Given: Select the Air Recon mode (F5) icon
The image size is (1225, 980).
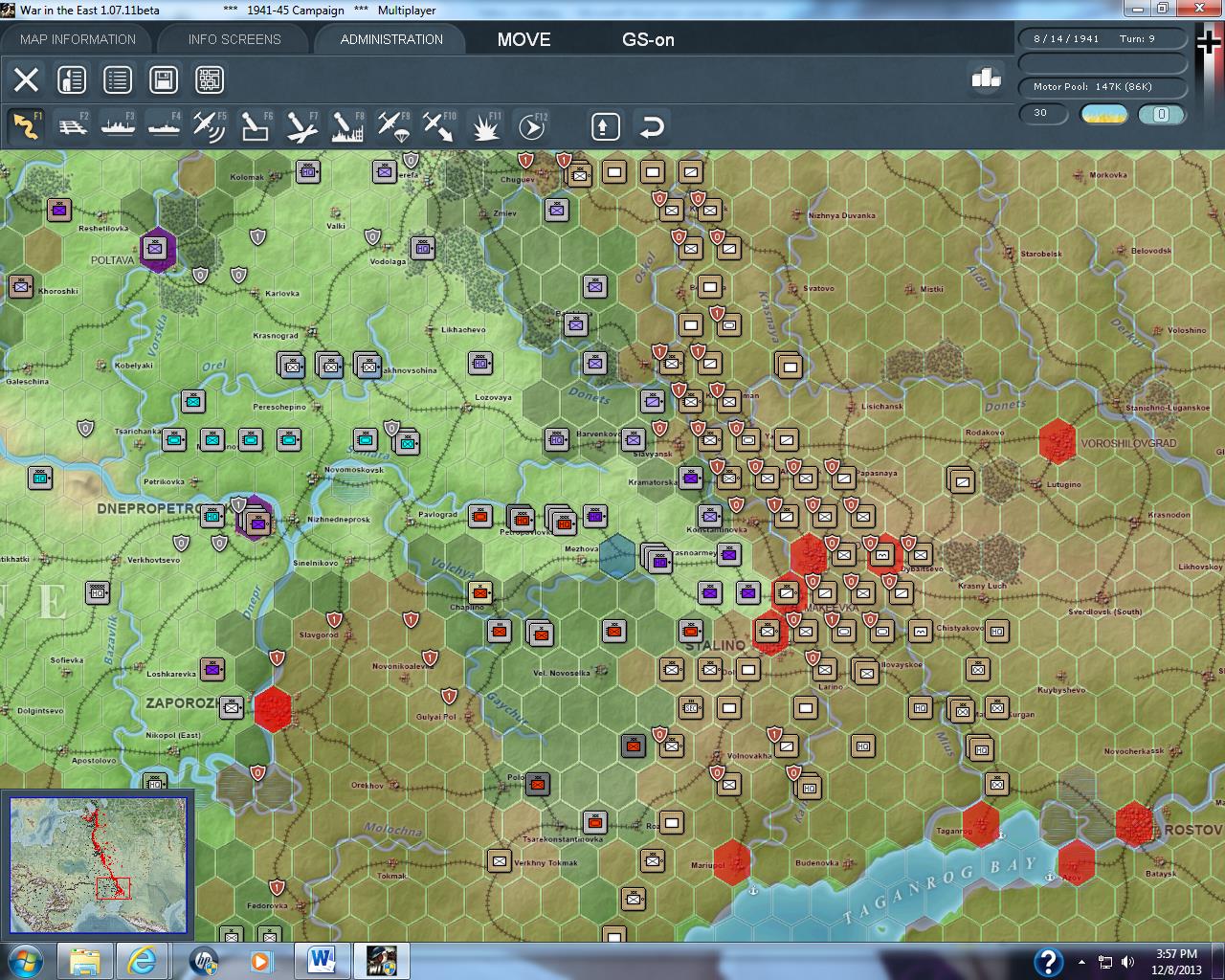Looking at the screenshot, I should (x=210, y=126).
